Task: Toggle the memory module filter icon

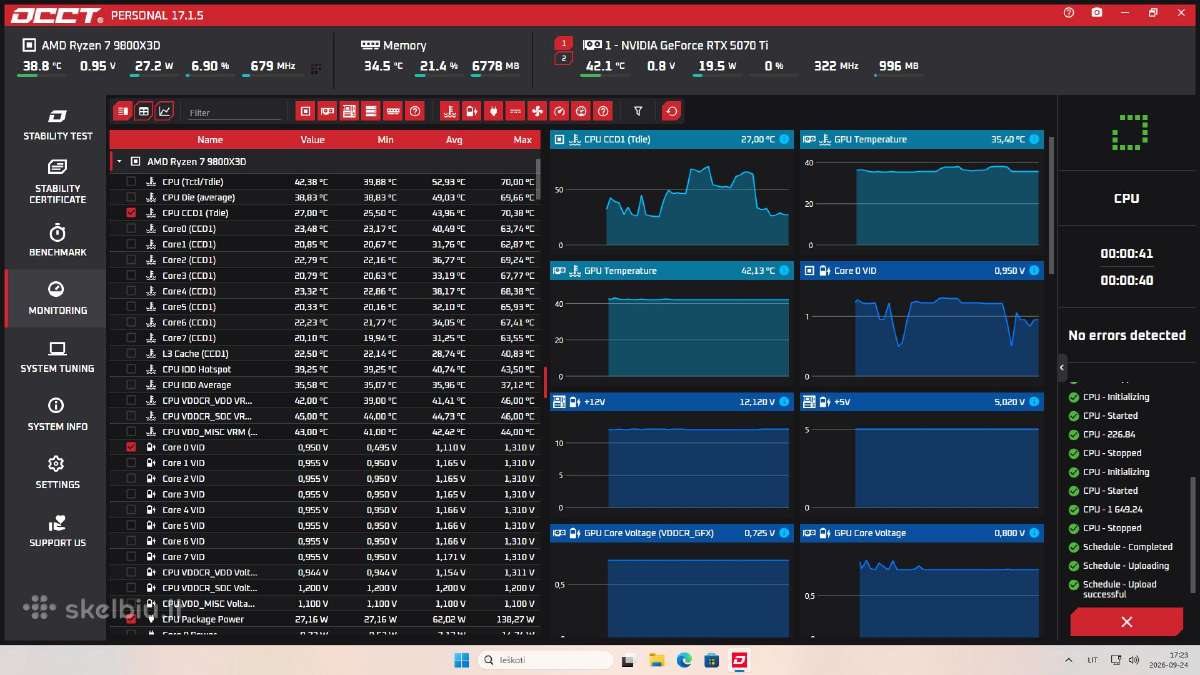Action: coord(393,111)
